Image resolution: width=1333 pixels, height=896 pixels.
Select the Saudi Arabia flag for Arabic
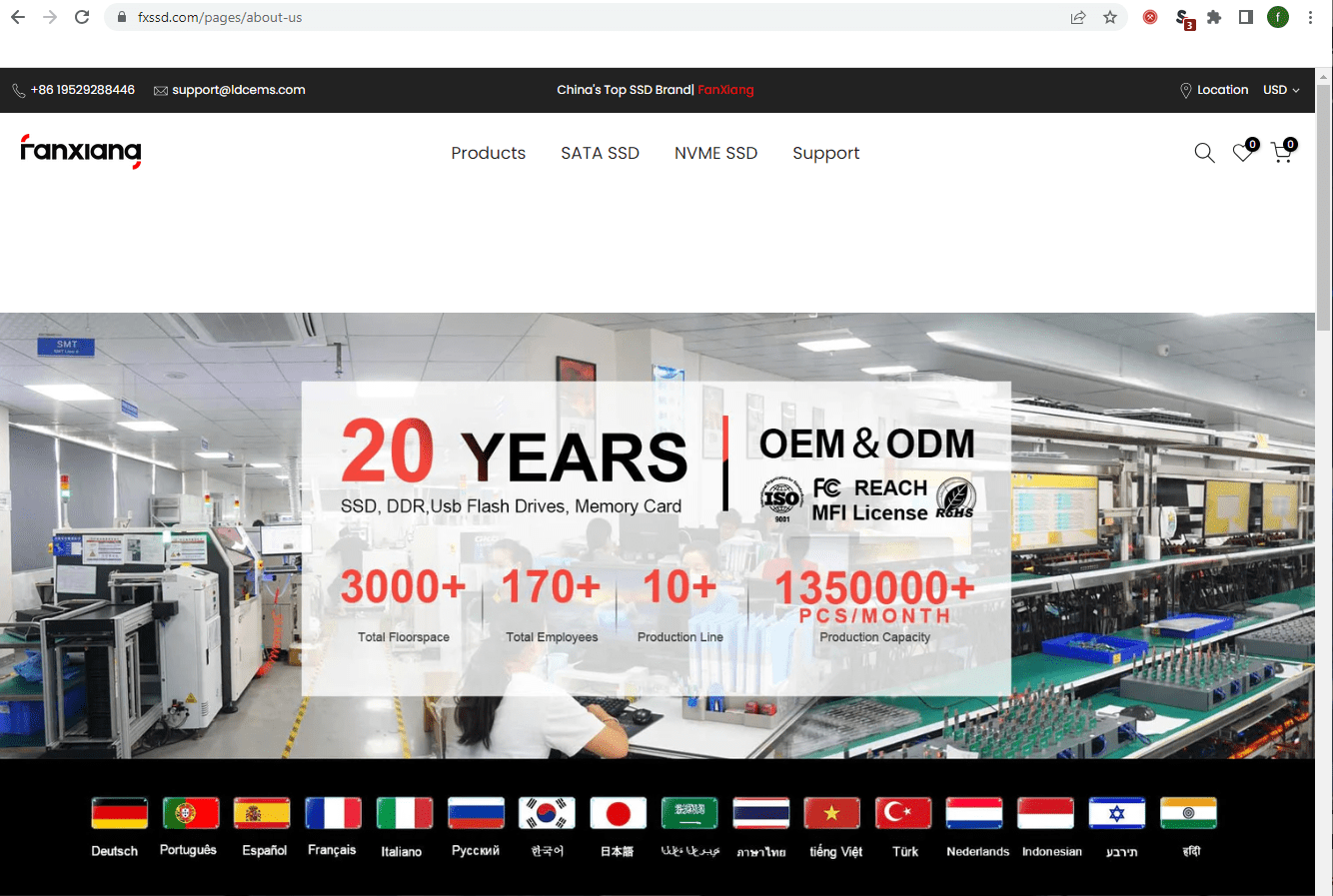689,813
